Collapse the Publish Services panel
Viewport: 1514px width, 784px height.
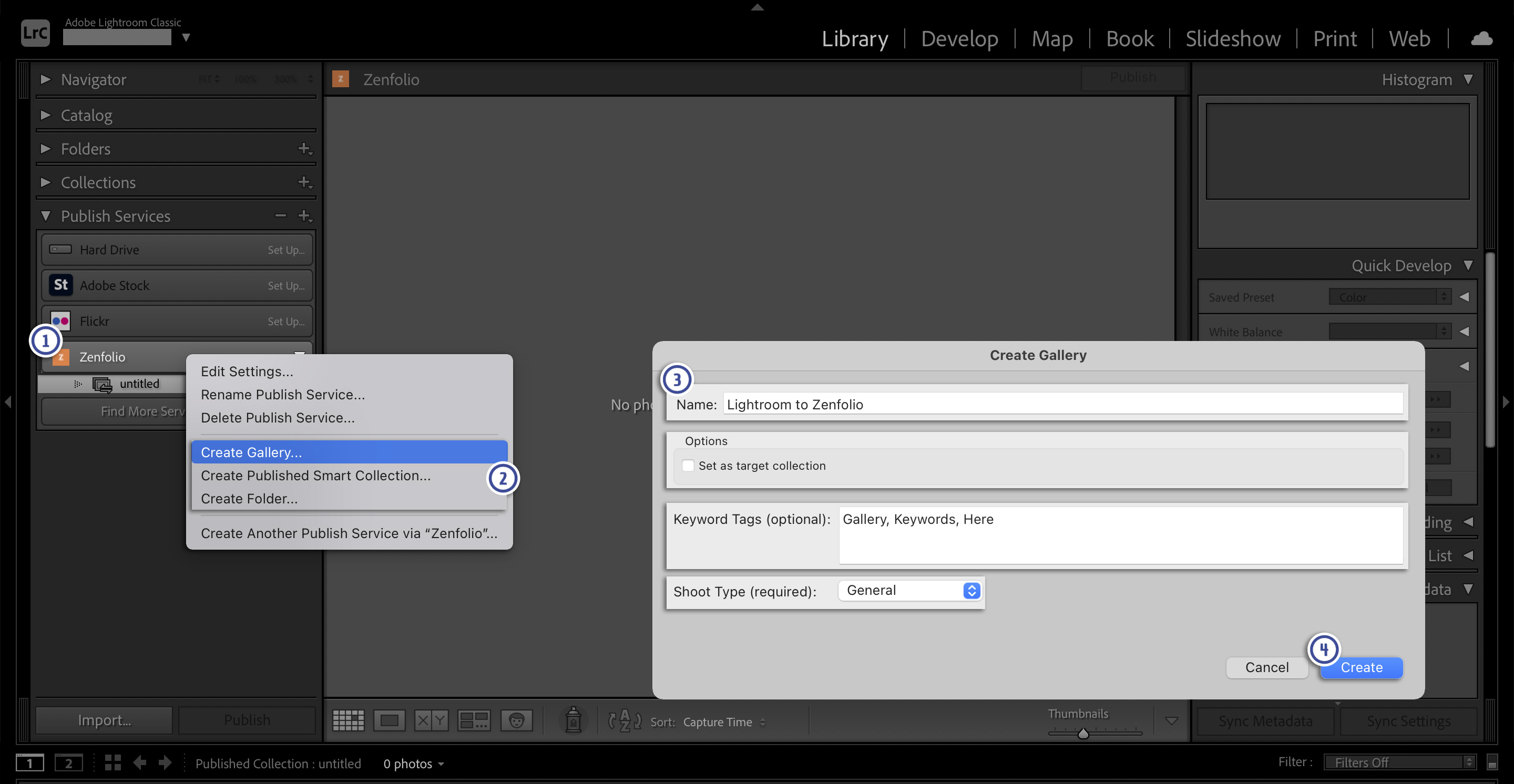(x=46, y=215)
